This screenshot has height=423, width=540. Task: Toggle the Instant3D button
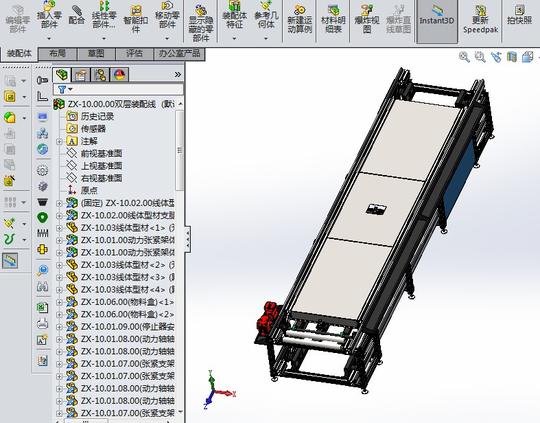coord(437,21)
